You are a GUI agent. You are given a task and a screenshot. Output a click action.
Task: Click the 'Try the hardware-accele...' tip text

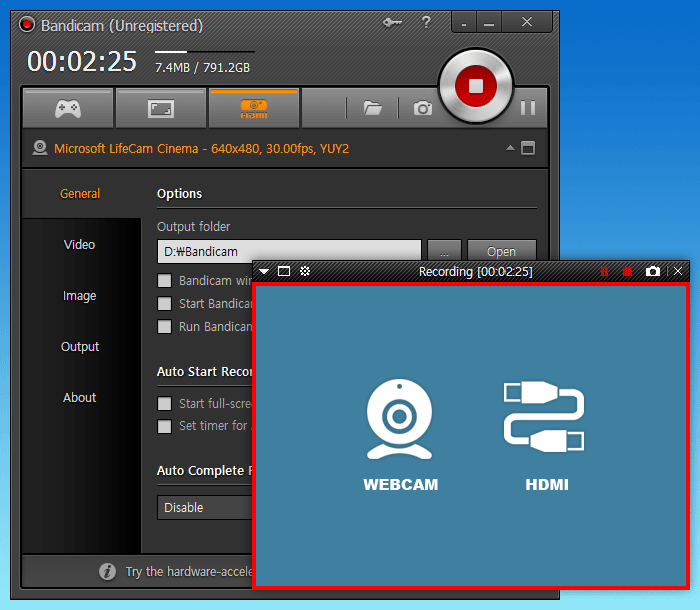(189, 572)
